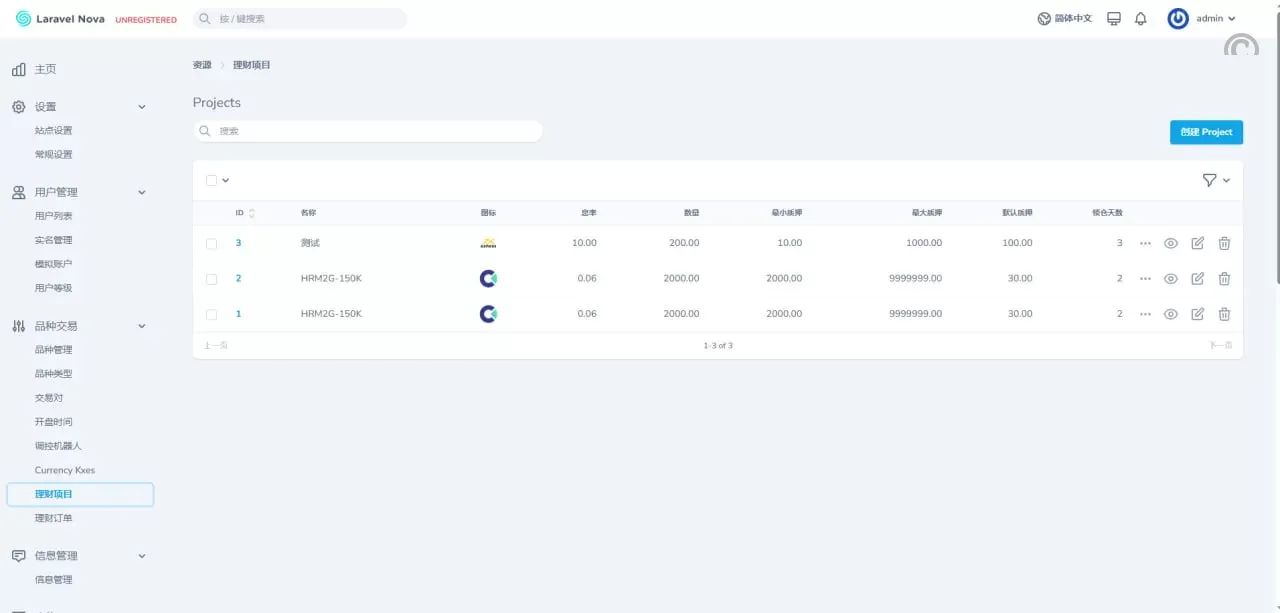Click the Laravel Nova logo

[x=60, y=19]
